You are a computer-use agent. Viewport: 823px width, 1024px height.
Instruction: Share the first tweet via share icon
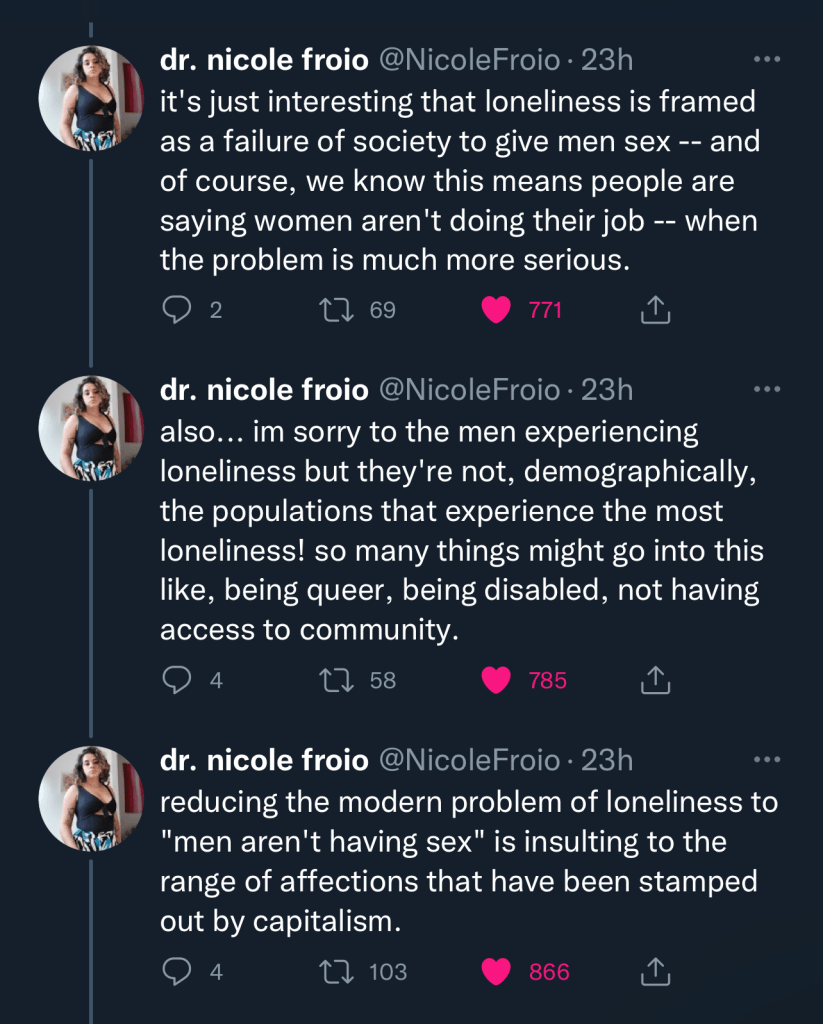coord(654,310)
